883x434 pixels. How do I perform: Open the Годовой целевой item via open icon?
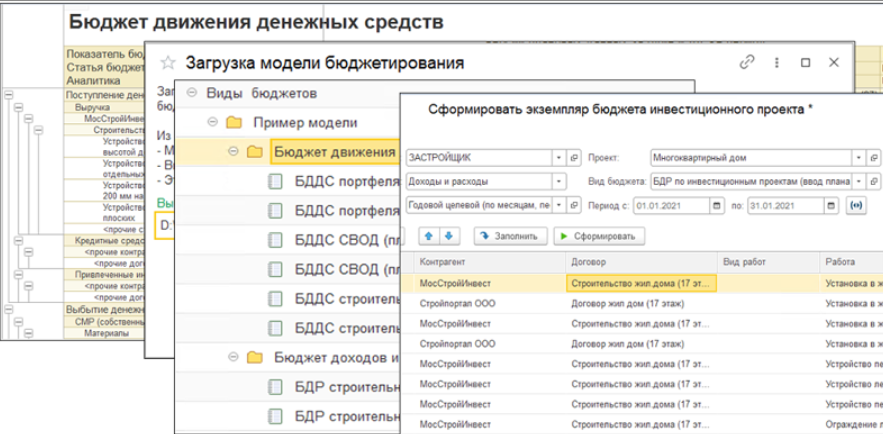(574, 205)
